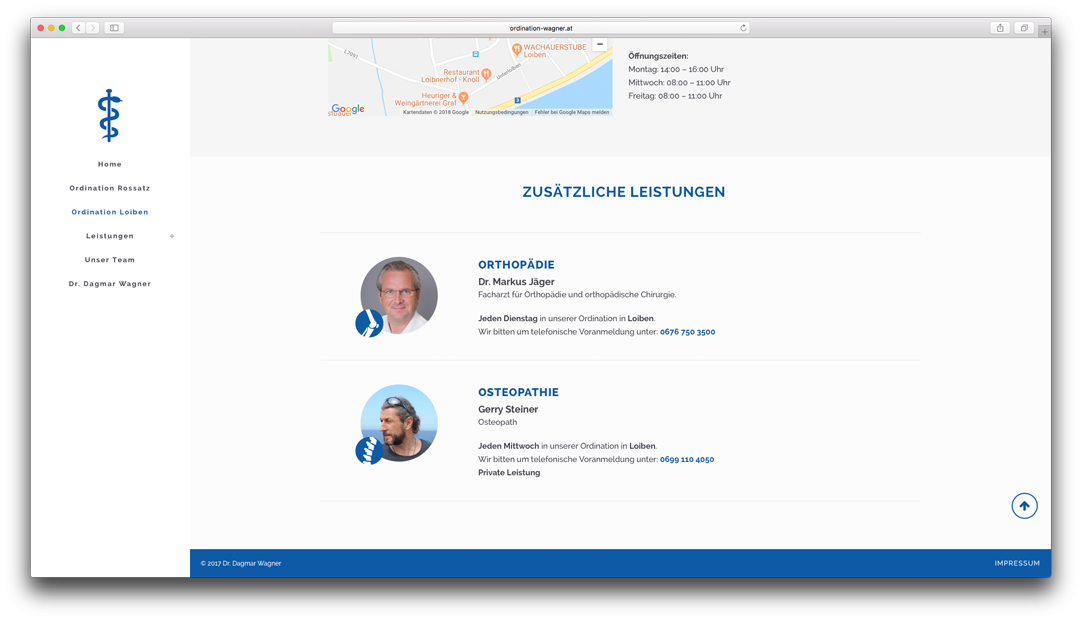Open Dr. Dagmar Wagner page
Screen dimensions: 1080x619
pyautogui.click(x=110, y=284)
